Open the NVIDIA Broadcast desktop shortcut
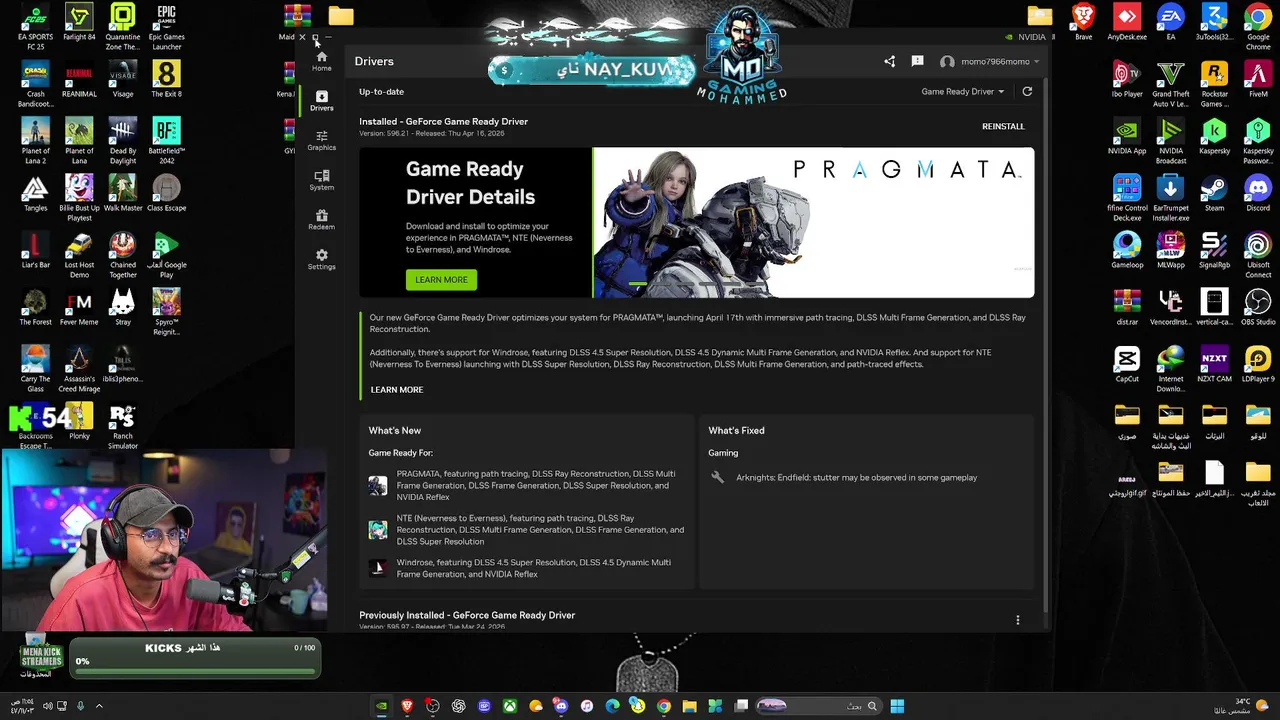This screenshot has height=720, width=1280. pos(1170,142)
